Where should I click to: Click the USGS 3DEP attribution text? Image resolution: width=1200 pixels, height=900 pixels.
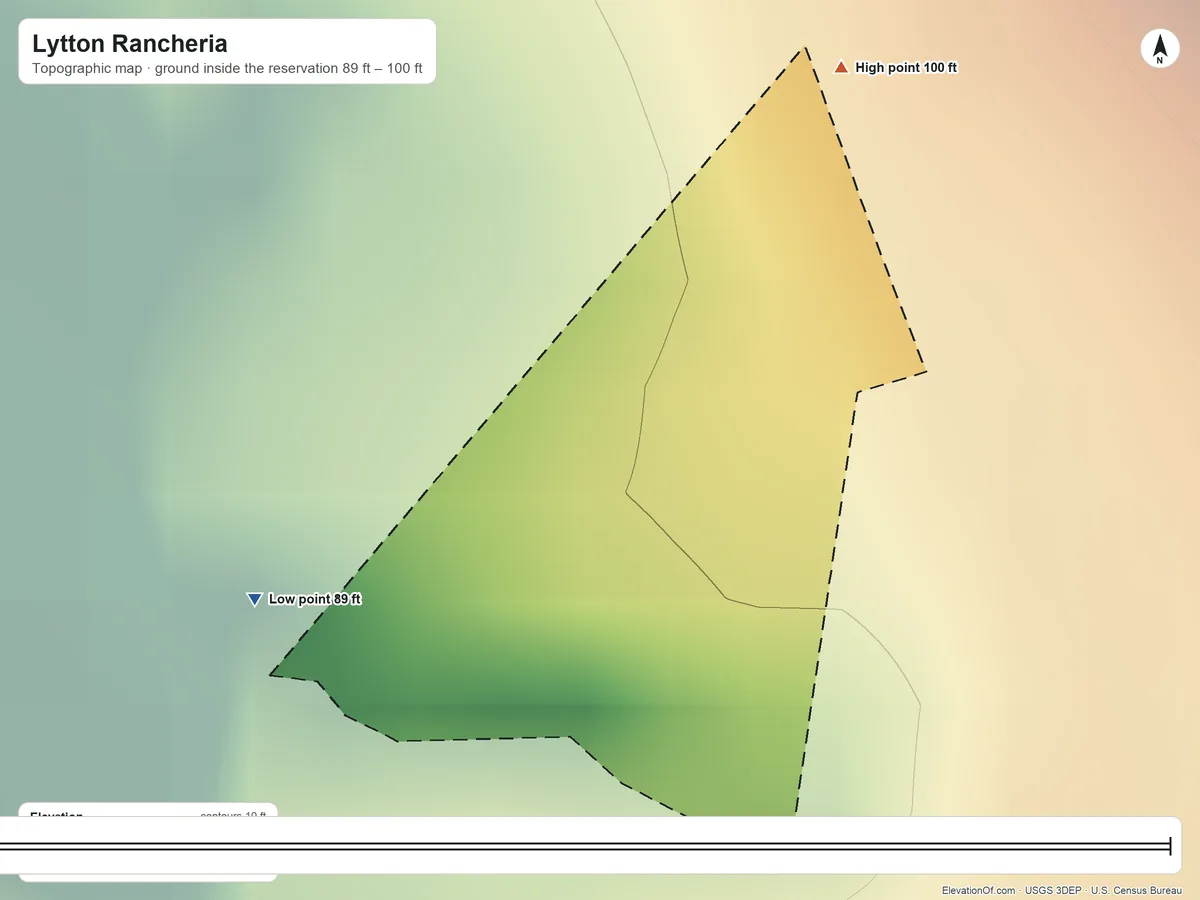tap(1053, 890)
